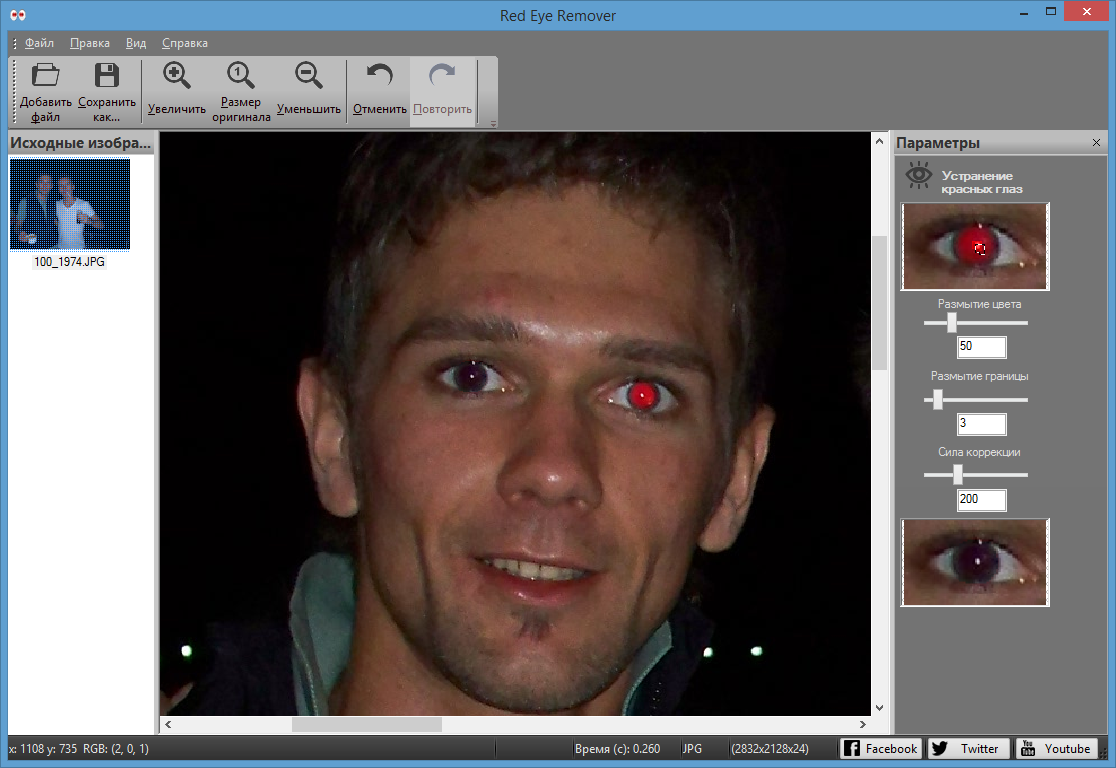Open the Twitter link in status bar
Image resolution: width=1116 pixels, height=768 pixels.
pos(967,748)
